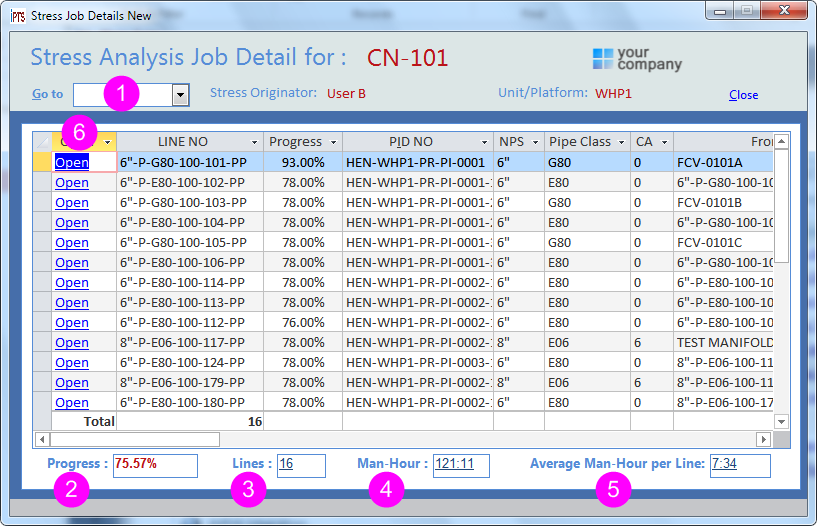Open line 6"-P-E80-100-114-PP via its Open link
The height and width of the screenshot is (526, 817).
coord(72,283)
